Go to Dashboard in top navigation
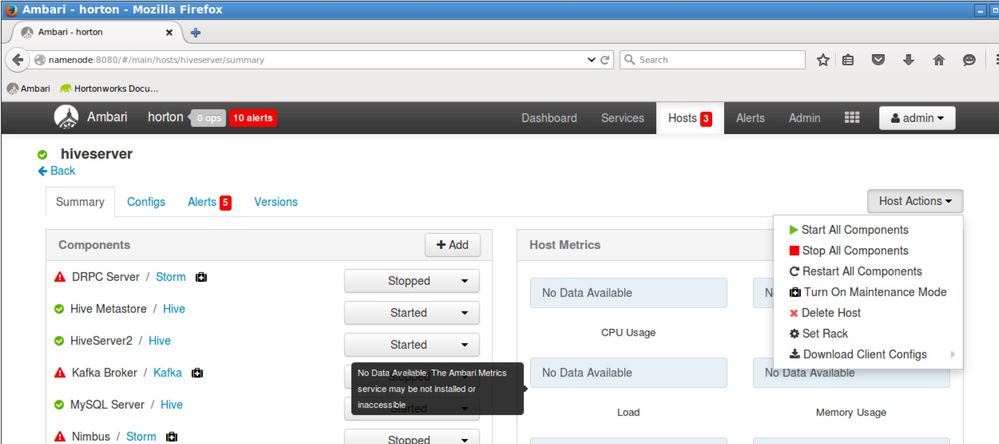 pos(549,118)
